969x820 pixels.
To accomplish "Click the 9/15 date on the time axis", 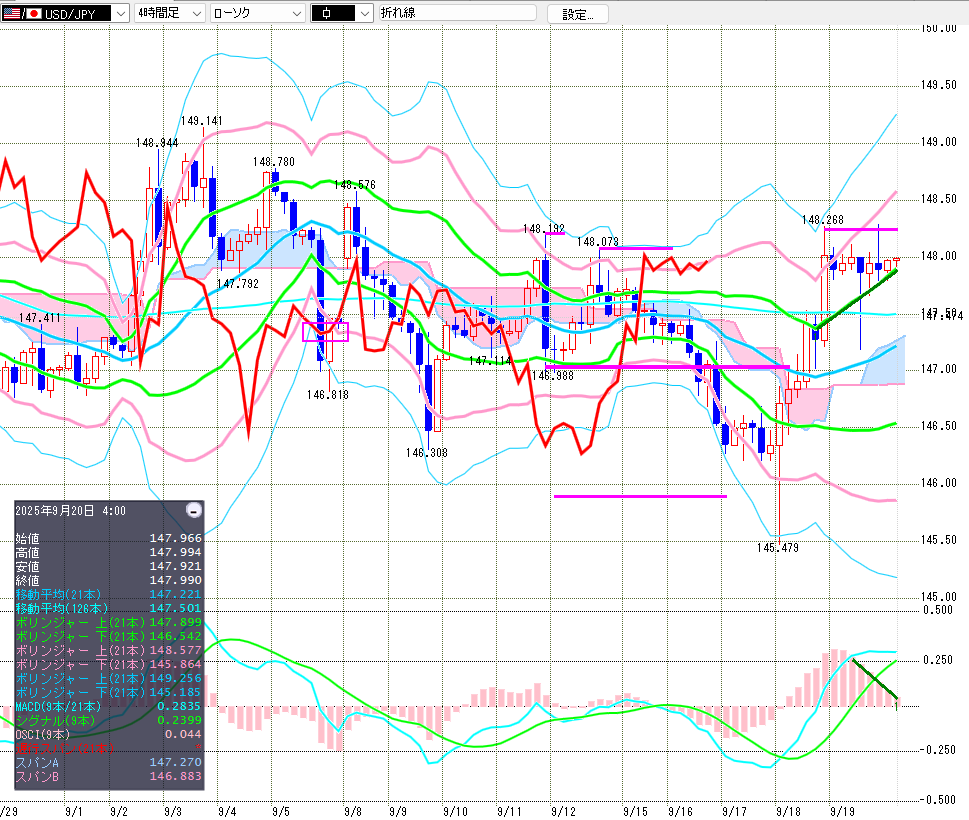I will coord(634,810).
